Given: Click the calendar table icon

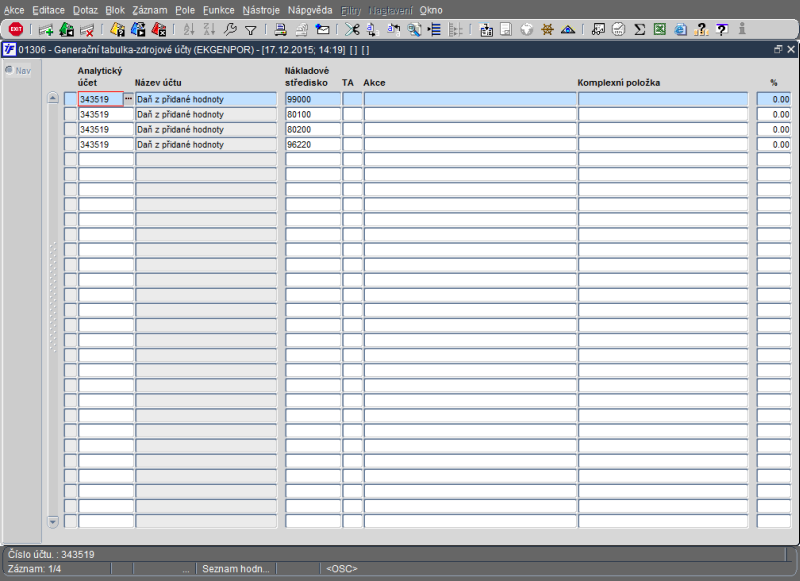Looking at the screenshot, I should click(486, 30).
